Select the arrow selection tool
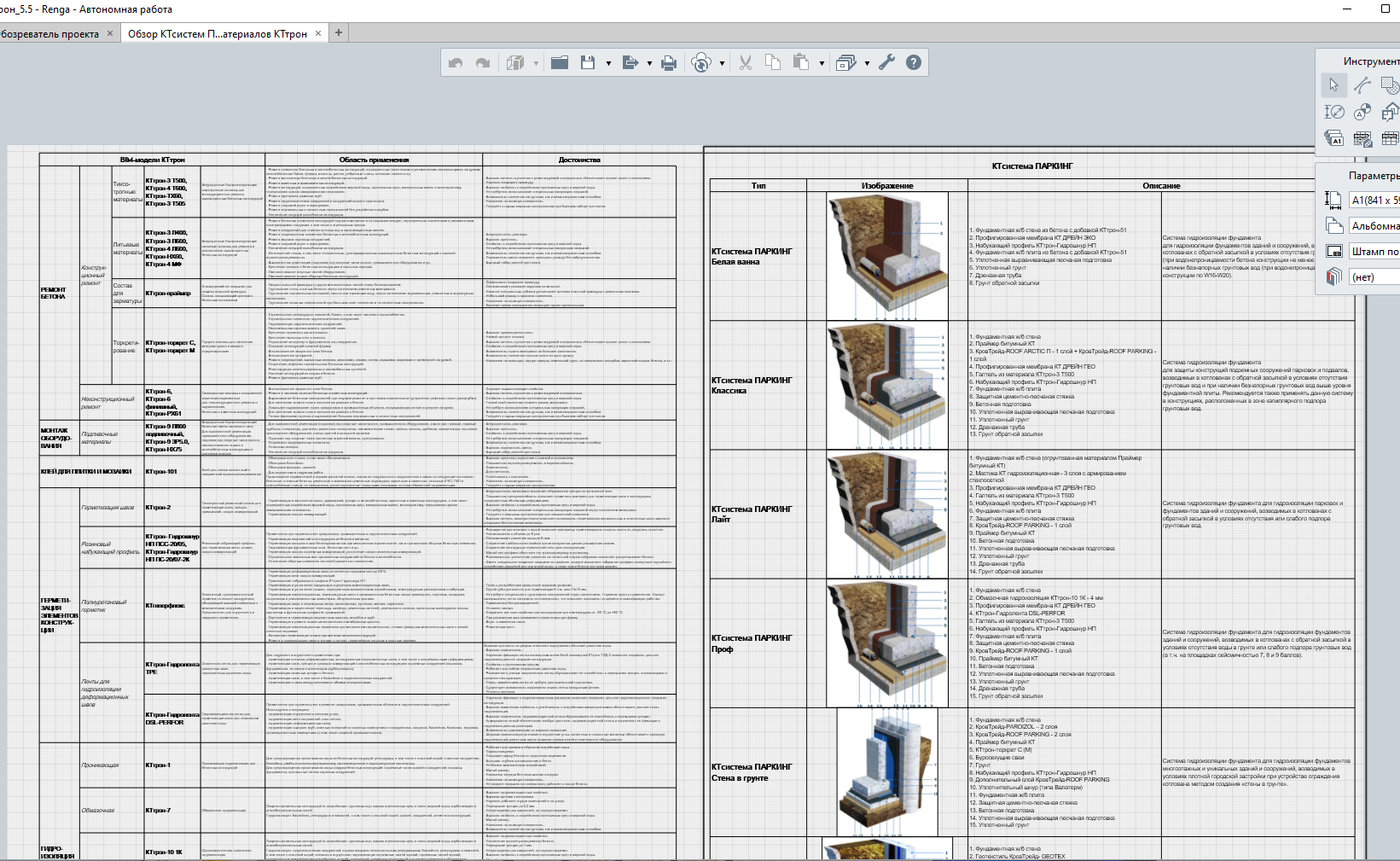Viewport: 1400px width, 861px height. coord(1333,85)
